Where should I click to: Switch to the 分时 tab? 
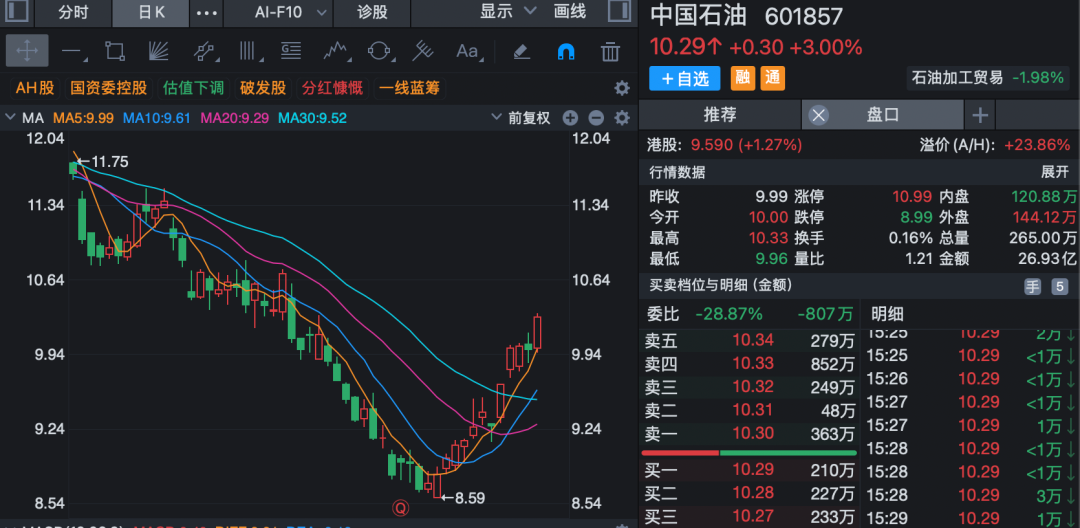73,12
